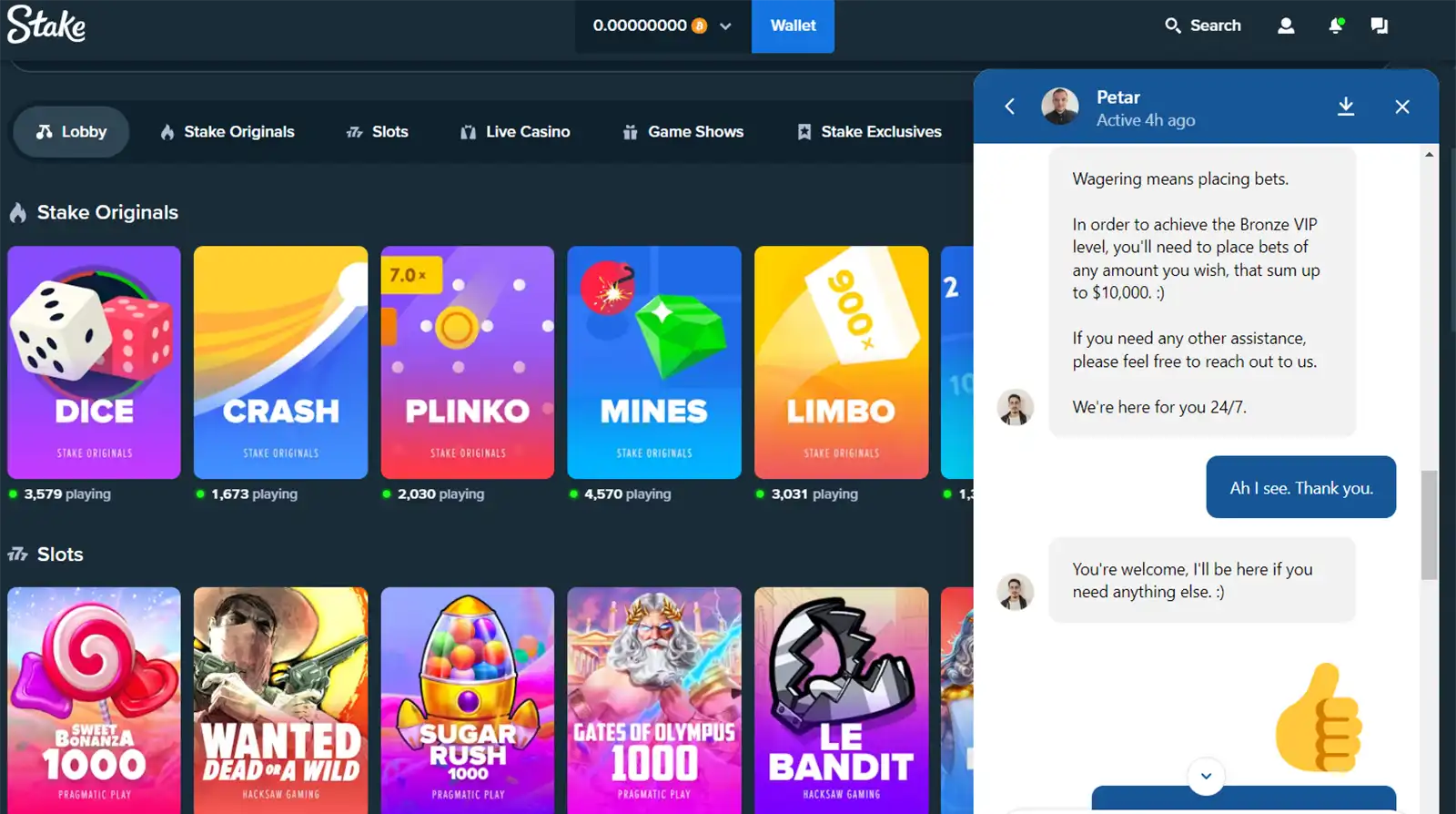Click '3,031 playing' under Limbo
The width and height of the screenshot is (1456, 814).
tap(814, 493)
